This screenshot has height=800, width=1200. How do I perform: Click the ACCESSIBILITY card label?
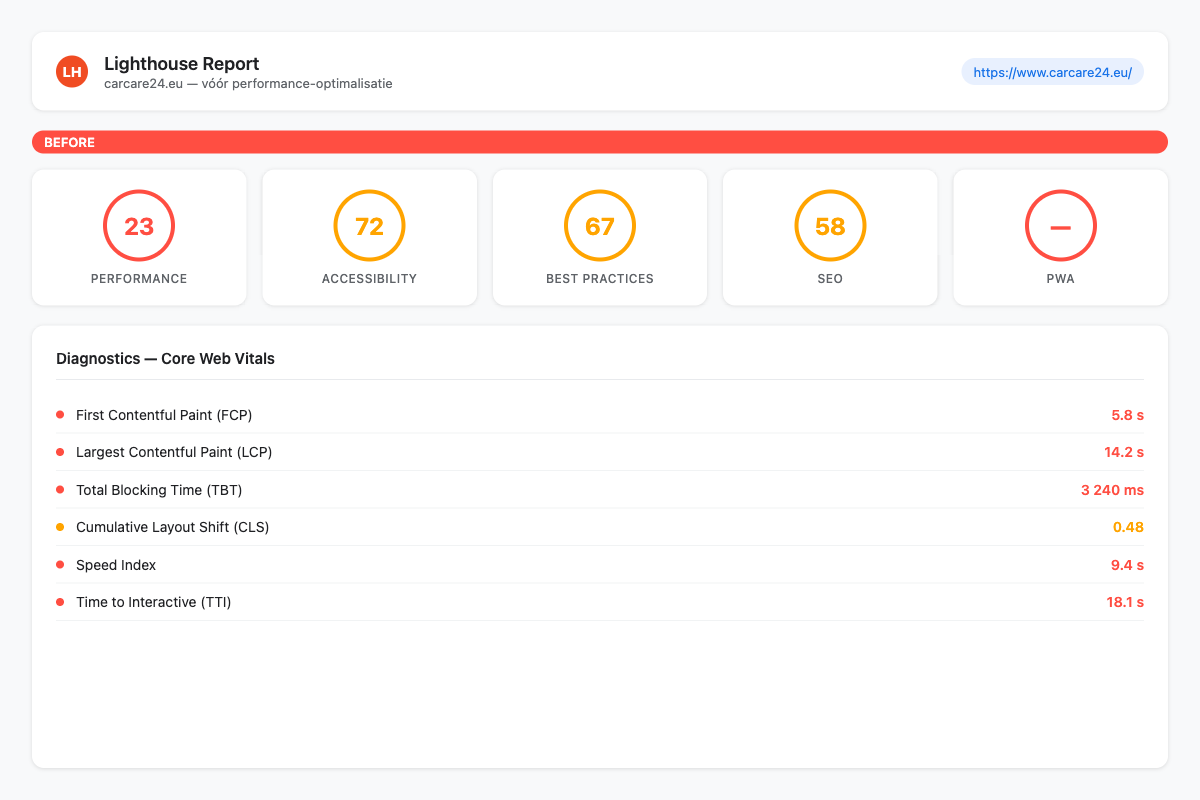(x=370, y=279)
